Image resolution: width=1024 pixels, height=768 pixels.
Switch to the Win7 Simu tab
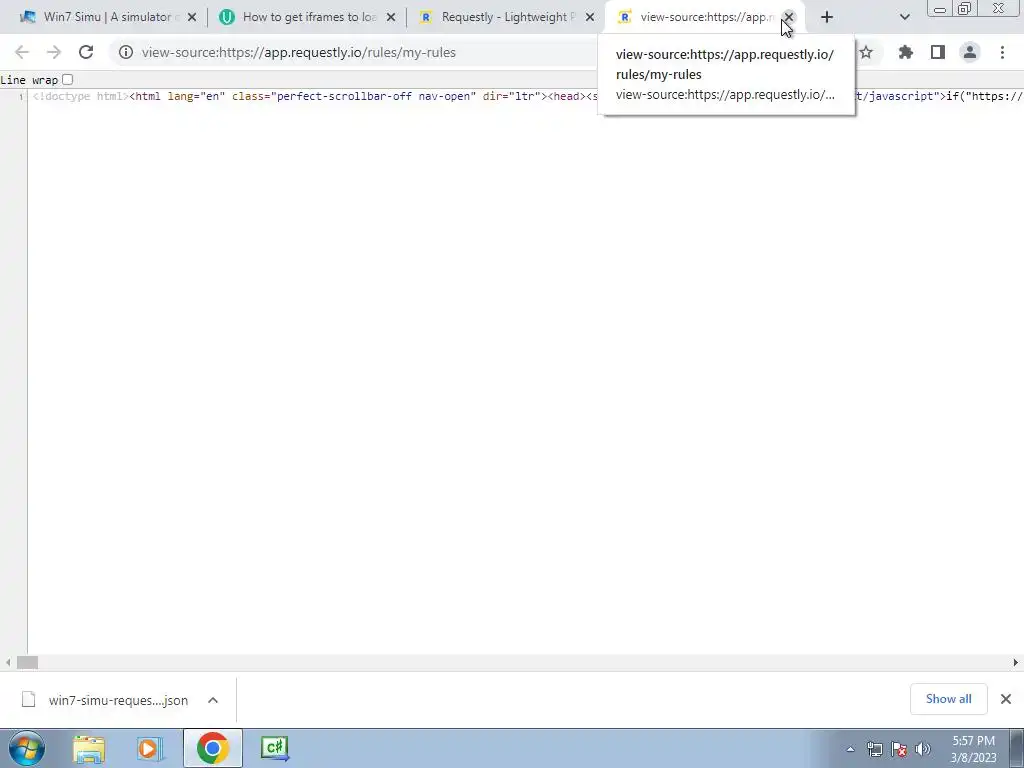108,17
